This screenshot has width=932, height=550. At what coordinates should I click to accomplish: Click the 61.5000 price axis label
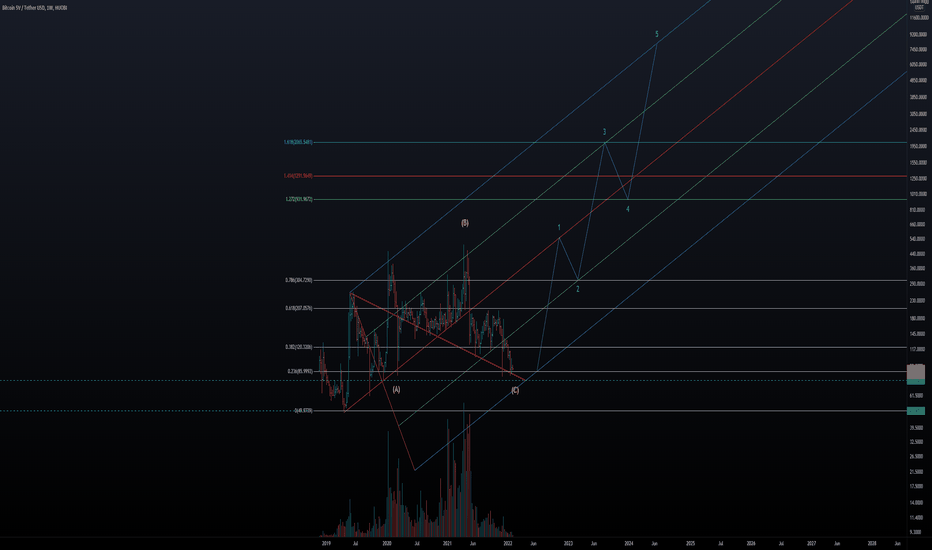pos(917,395)
